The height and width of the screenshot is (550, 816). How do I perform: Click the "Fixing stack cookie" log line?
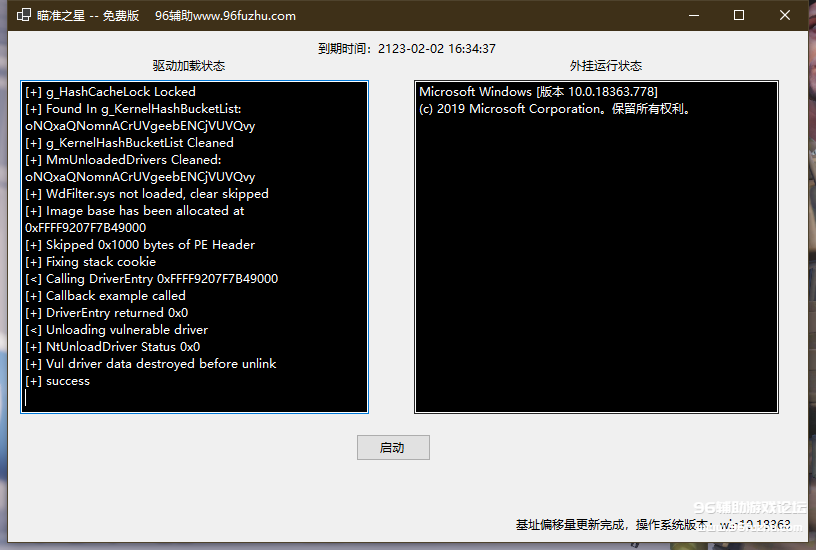pos(90,262)
